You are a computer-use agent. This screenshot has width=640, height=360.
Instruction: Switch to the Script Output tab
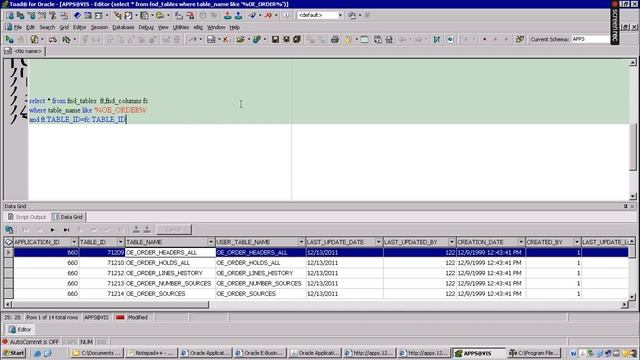click(27, 217)
